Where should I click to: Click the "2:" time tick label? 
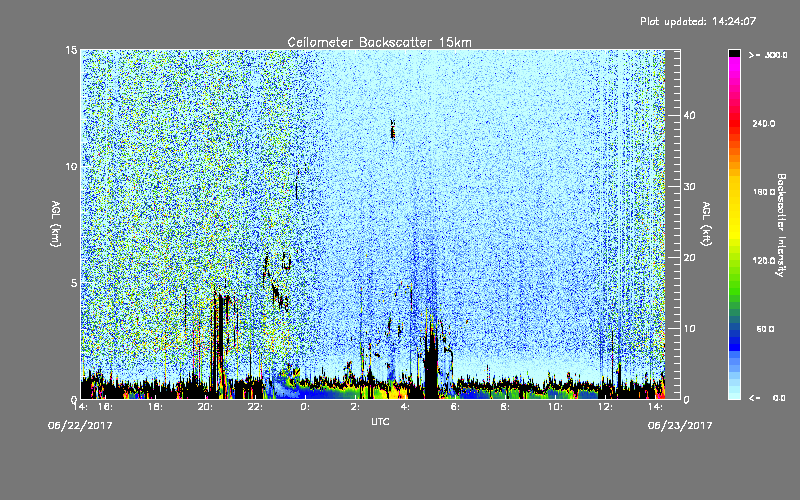[x=355, y=407]
